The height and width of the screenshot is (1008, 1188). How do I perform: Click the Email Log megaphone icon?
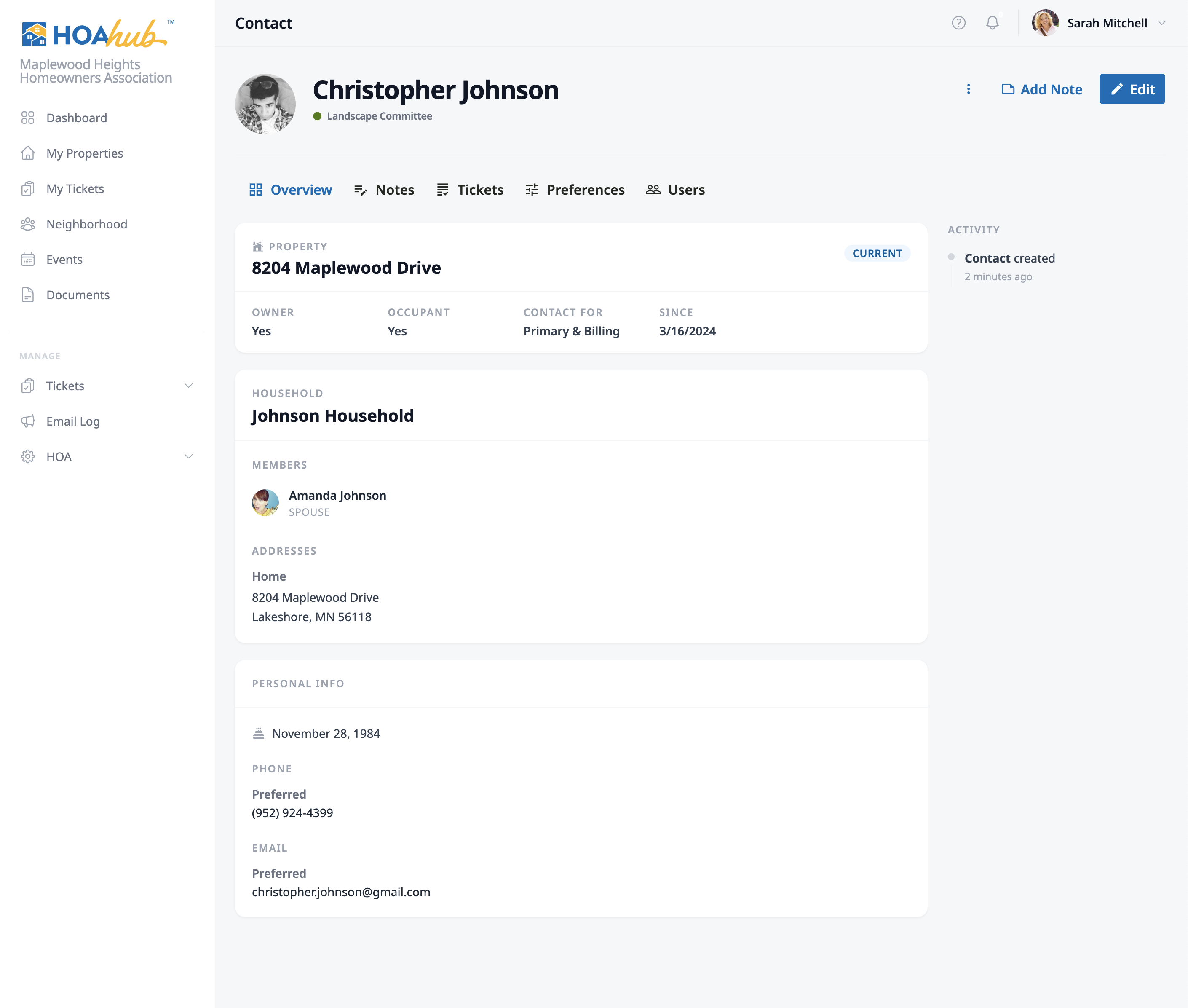point(27,421)
